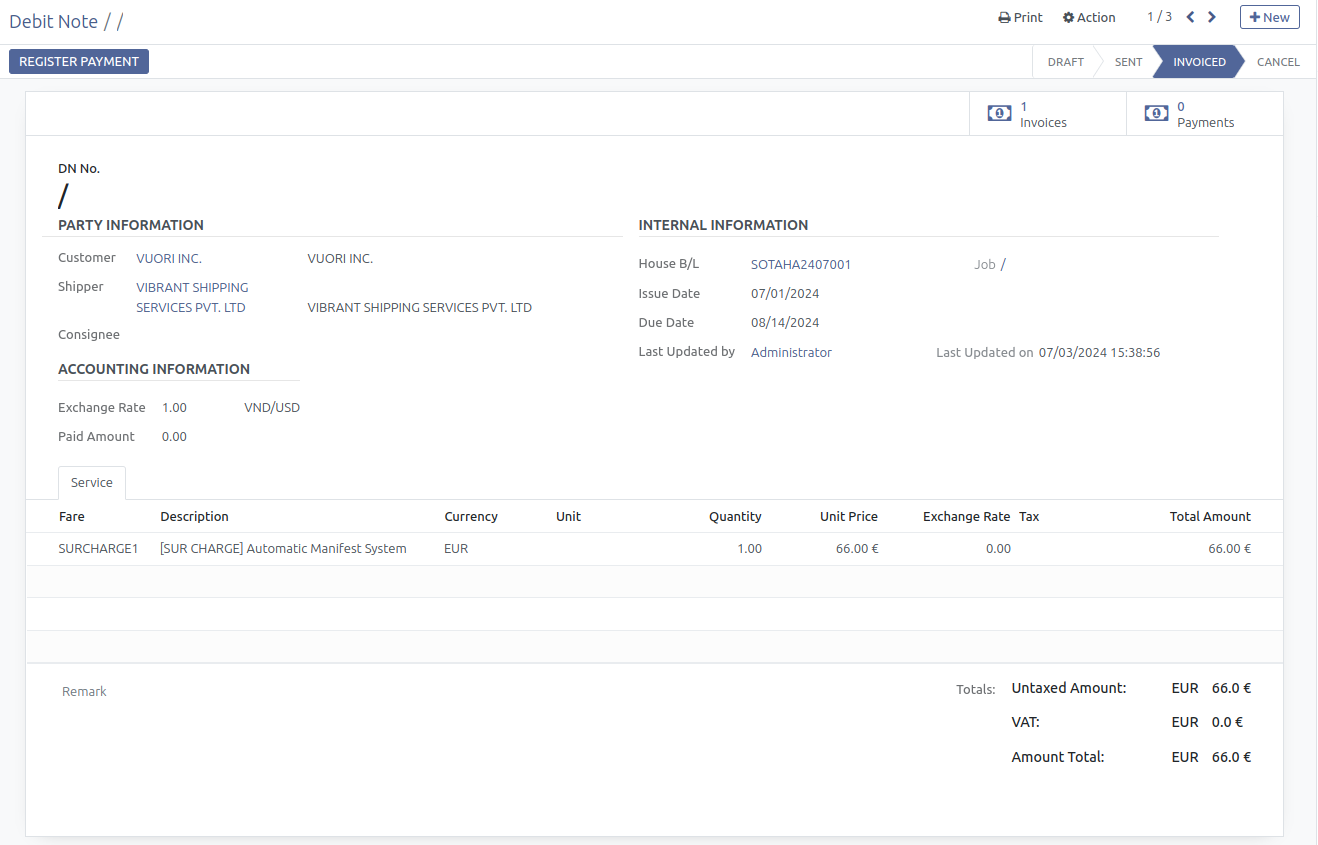Set status to Draft
Image resolution: width=1318 pixels, height=845 pixels.
coord(1065,62)
